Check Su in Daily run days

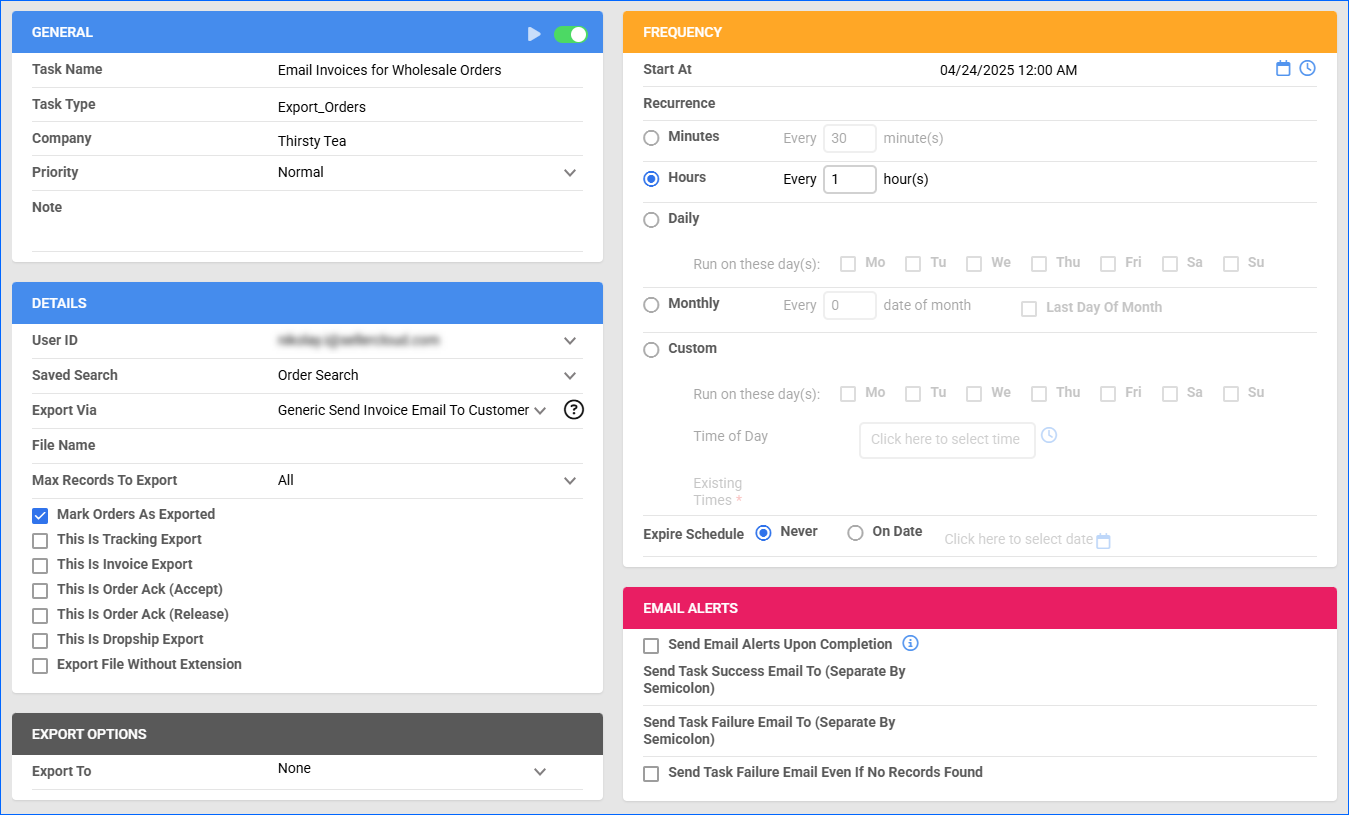tap(1231, 264)
